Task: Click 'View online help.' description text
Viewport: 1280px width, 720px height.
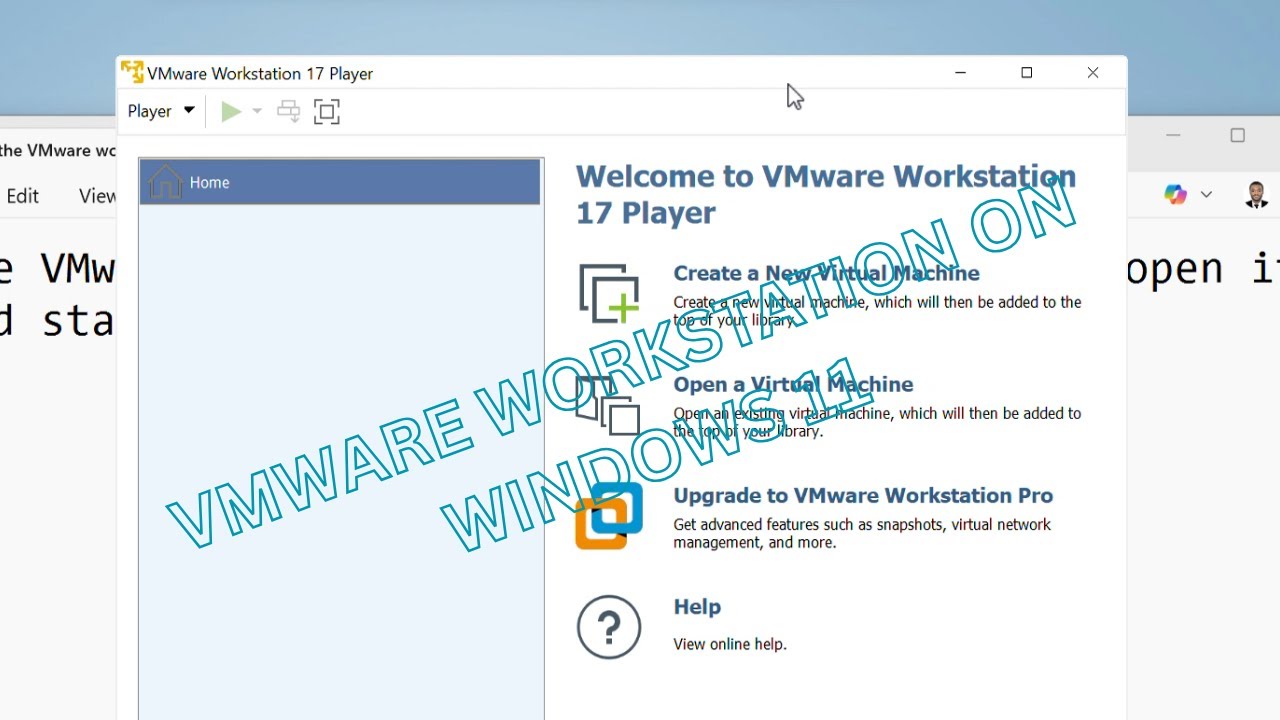Action: click(x=730, y=644)
